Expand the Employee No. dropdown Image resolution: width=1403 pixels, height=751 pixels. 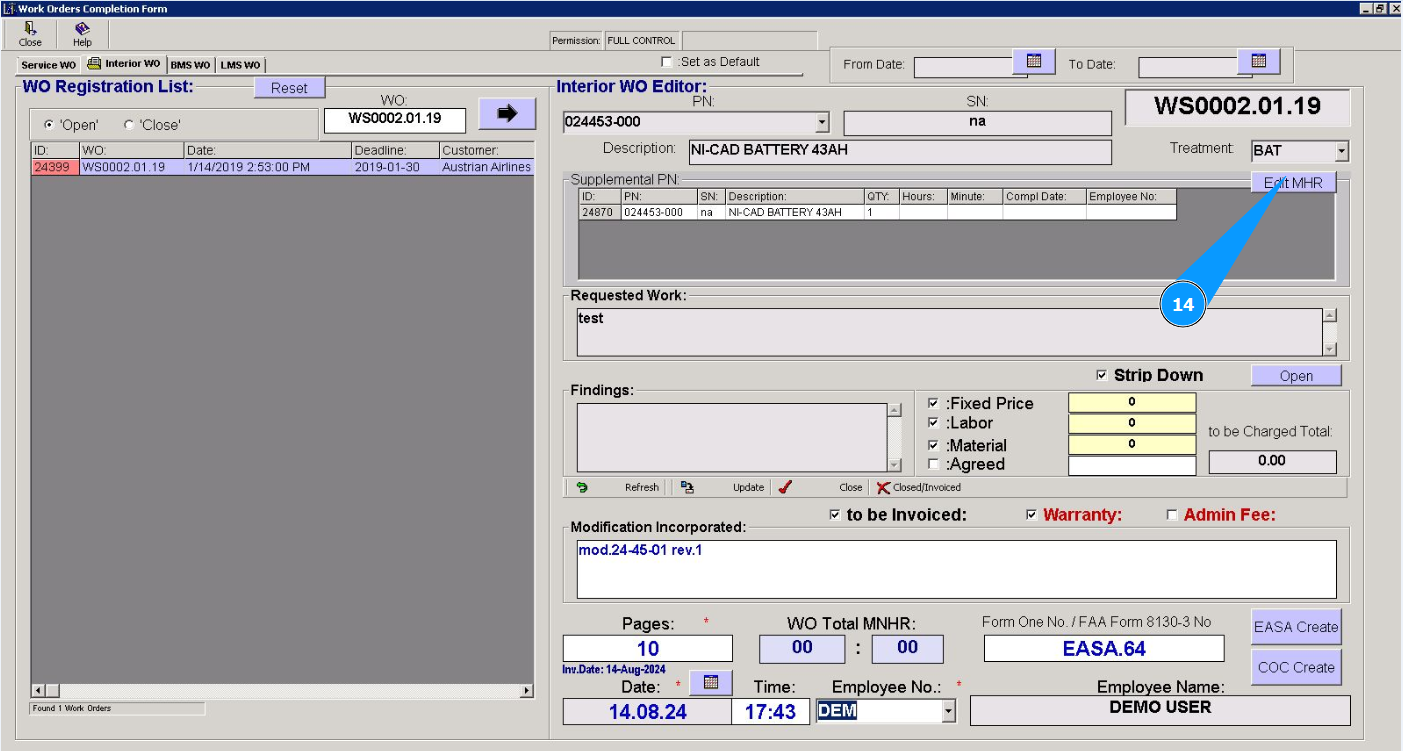[948, 711]
